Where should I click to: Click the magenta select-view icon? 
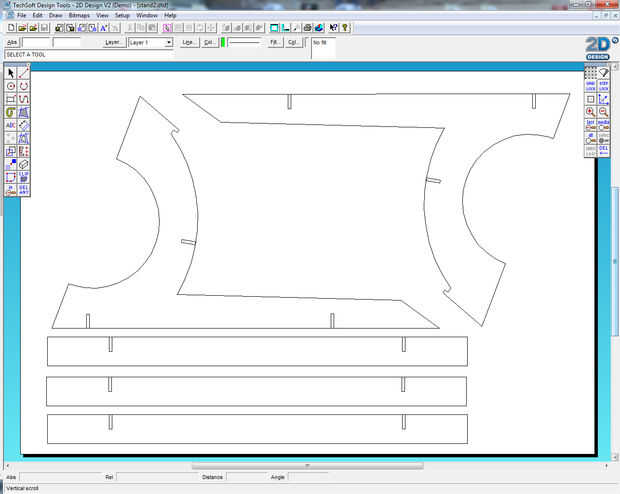(x=167, y=28)
